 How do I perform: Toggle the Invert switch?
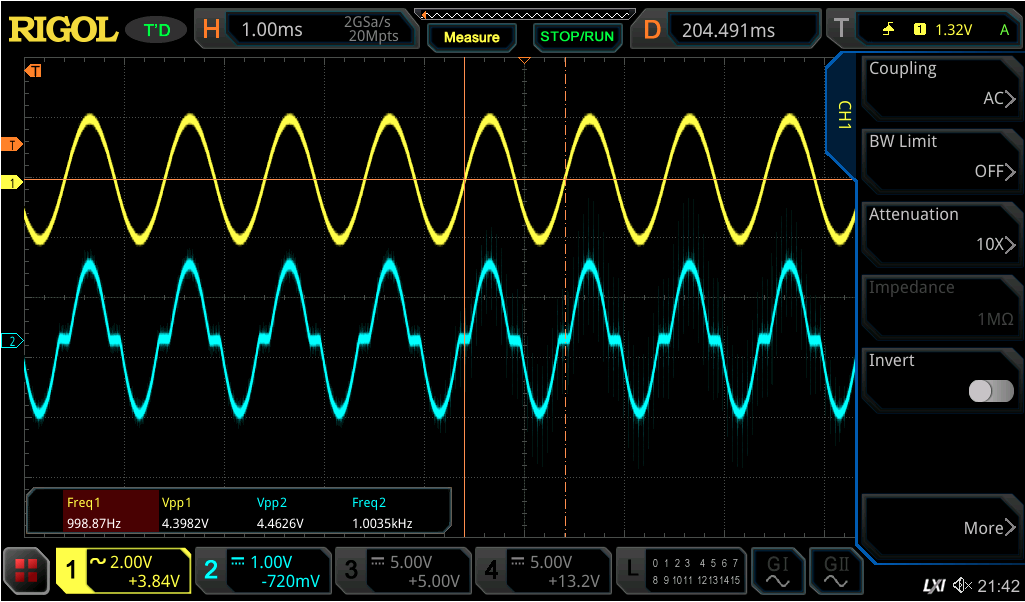click(x=991, y=391)
